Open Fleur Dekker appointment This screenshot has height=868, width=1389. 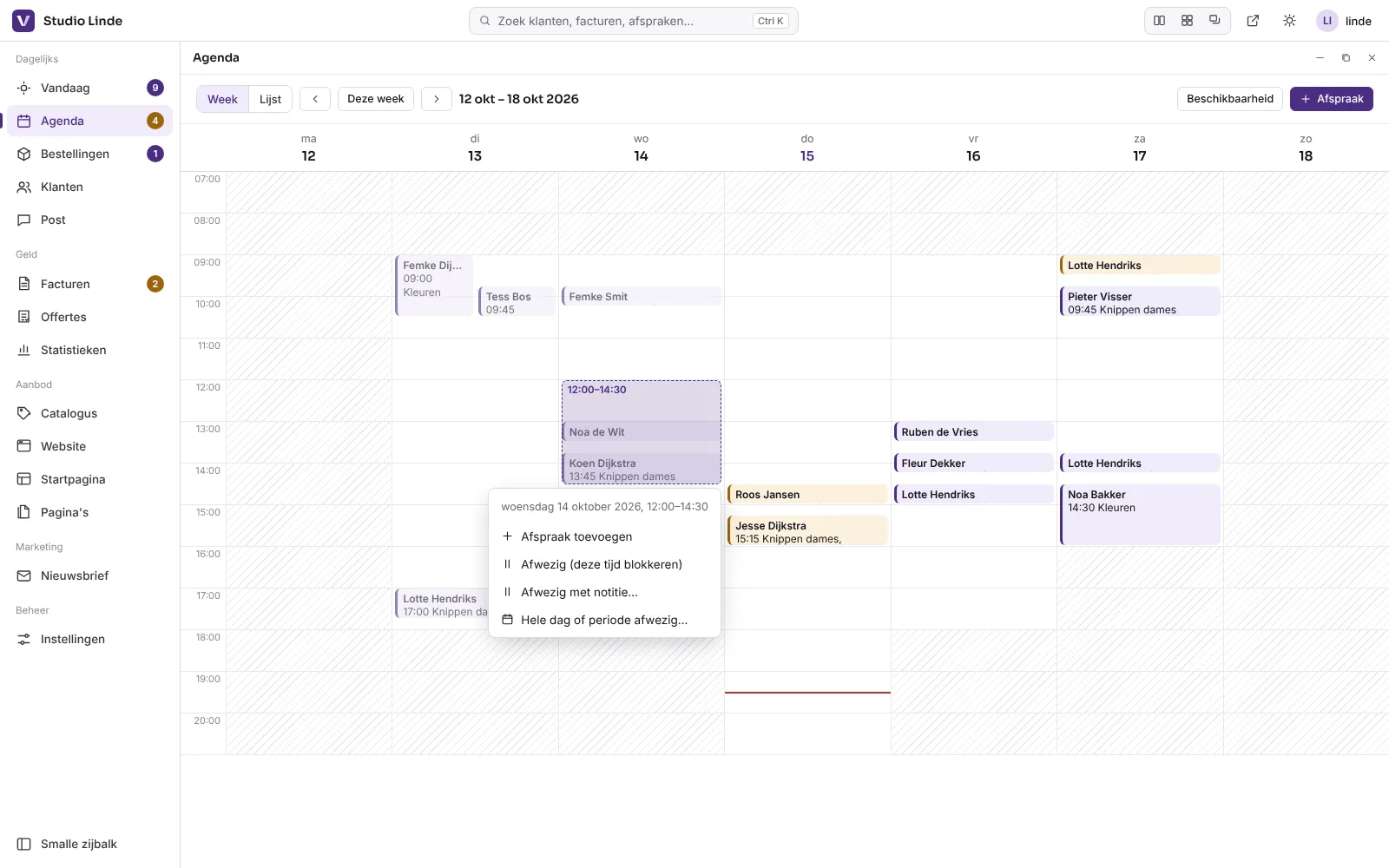click(973, 463)
